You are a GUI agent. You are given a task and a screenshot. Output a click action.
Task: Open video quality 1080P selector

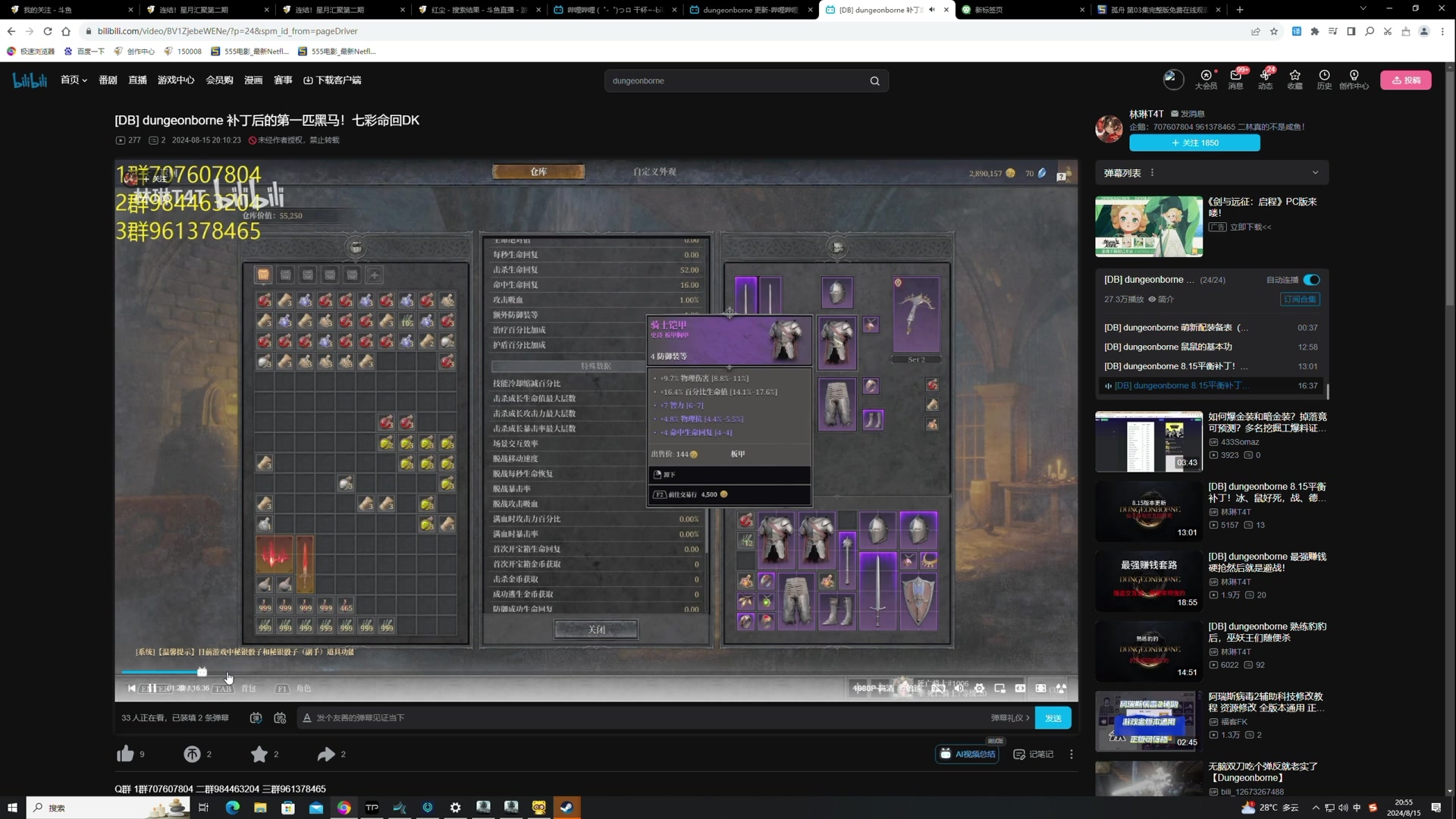[874, 689]
